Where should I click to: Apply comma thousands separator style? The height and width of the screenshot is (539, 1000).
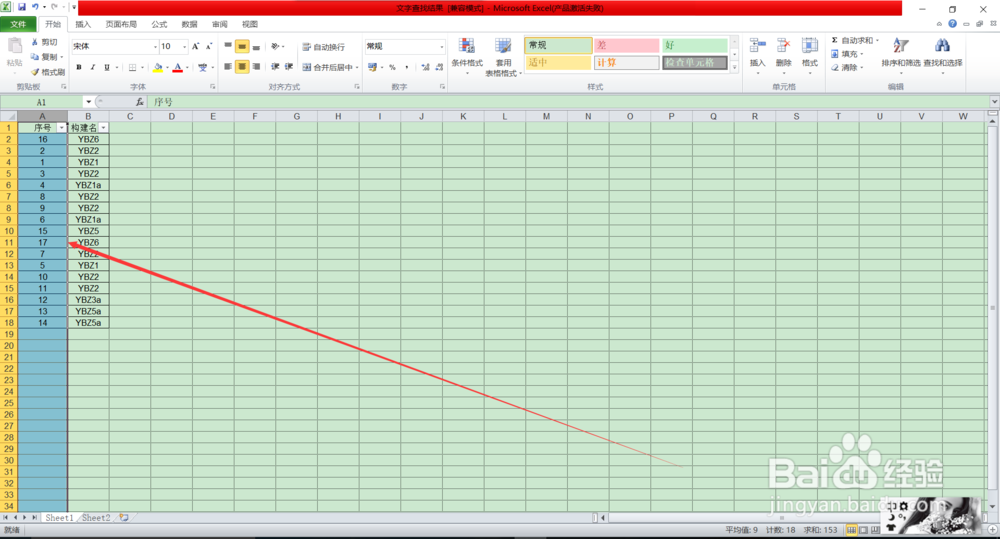[x=406, y=67]
